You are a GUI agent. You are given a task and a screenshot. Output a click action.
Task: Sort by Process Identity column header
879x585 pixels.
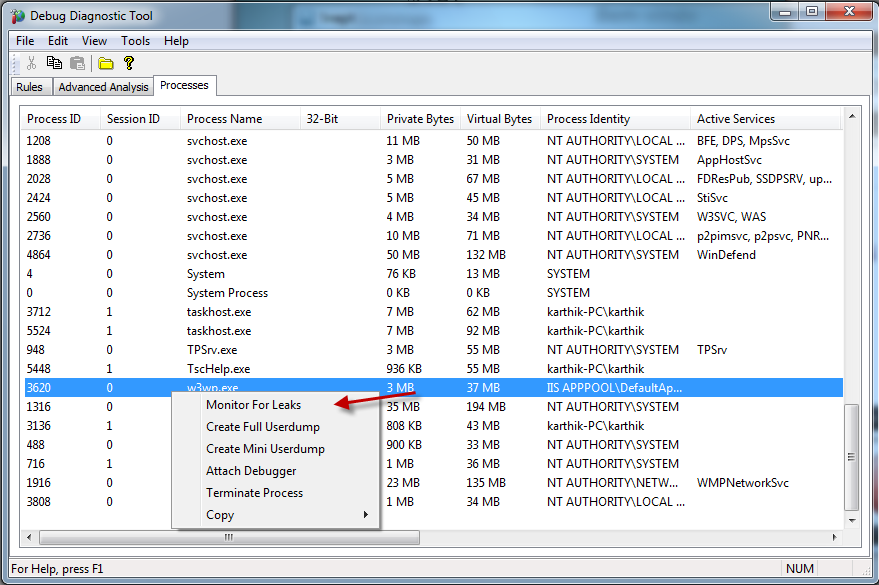coord(616,119)
